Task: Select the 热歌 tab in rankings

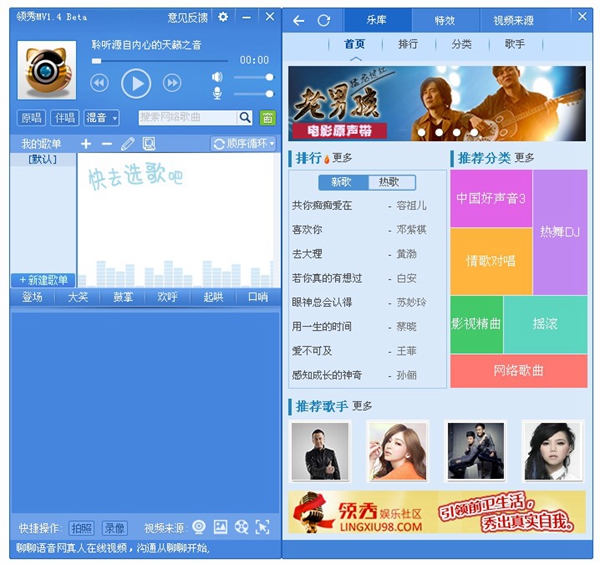Action: [388, 182]
